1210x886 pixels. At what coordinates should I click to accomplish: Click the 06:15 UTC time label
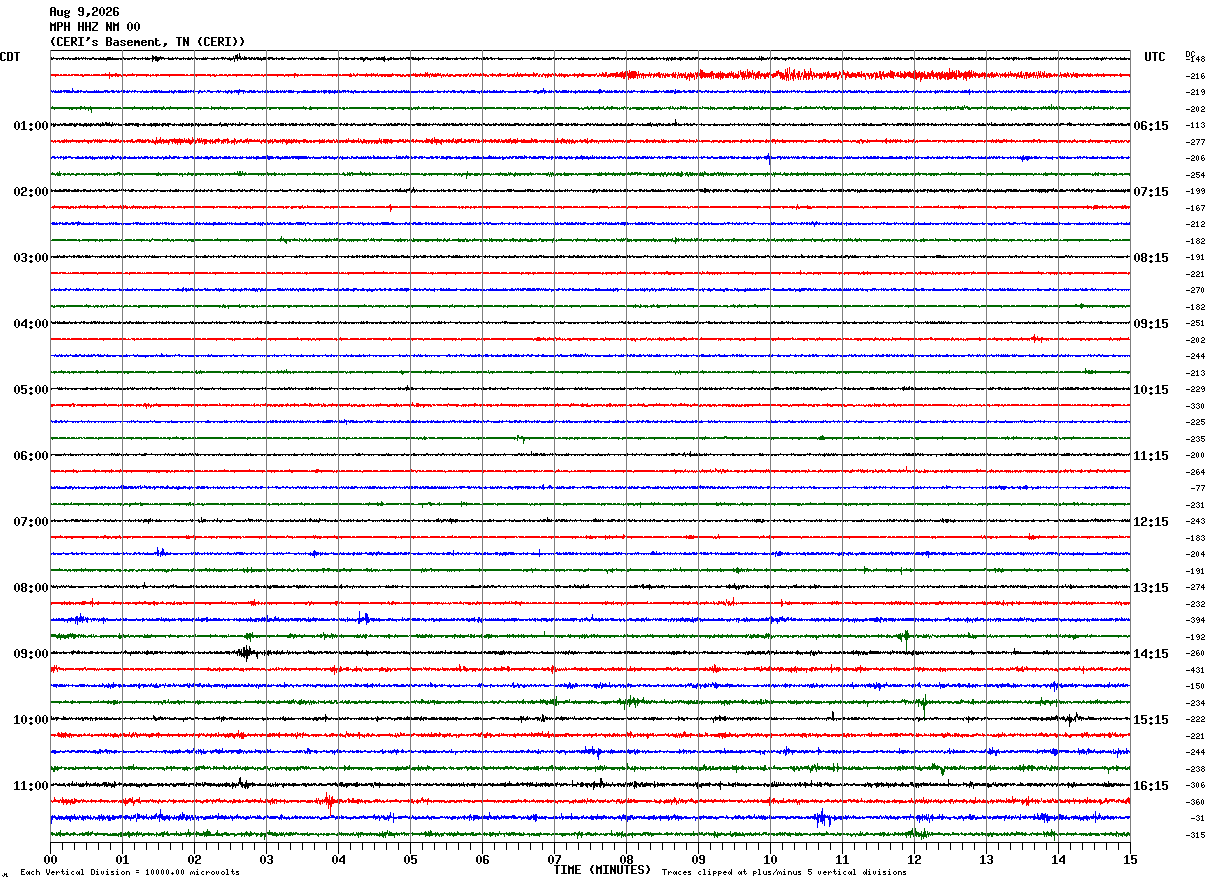[1150, 126]
